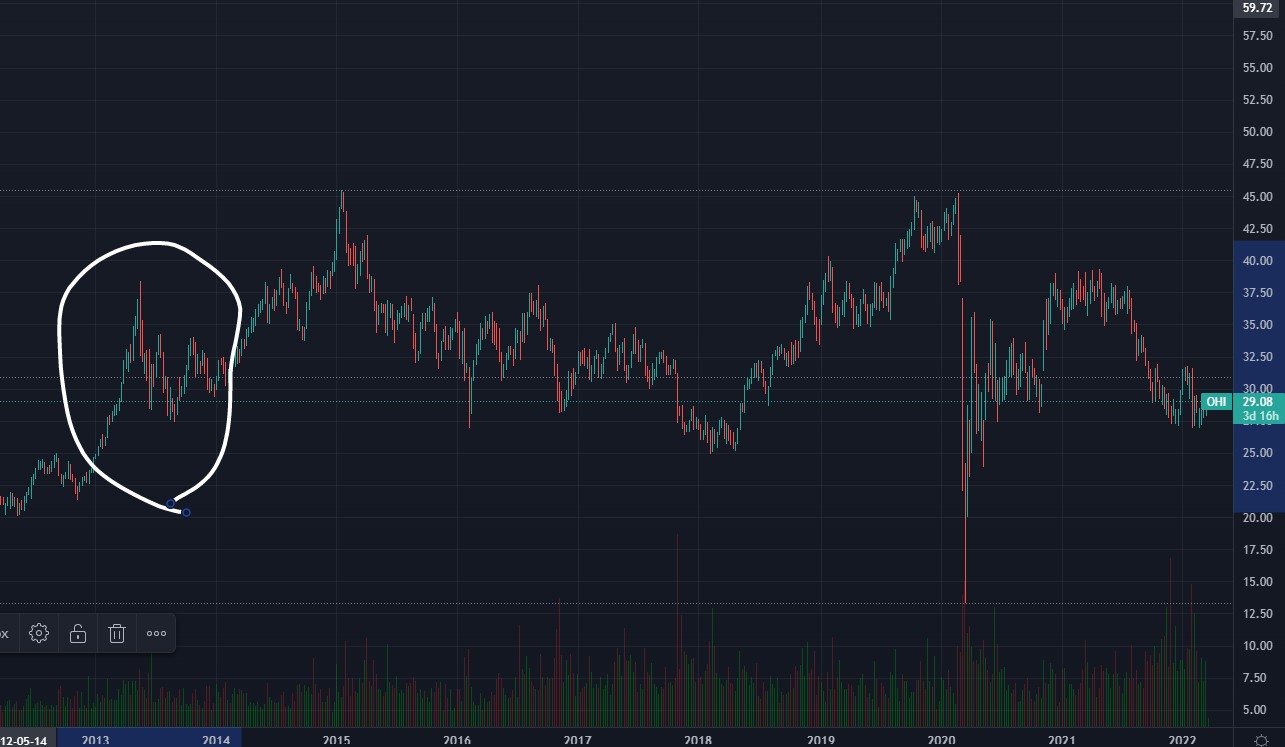Click the 12.50 price scale value
The width and height of the screenshot is (1285, 747).
1256,614
